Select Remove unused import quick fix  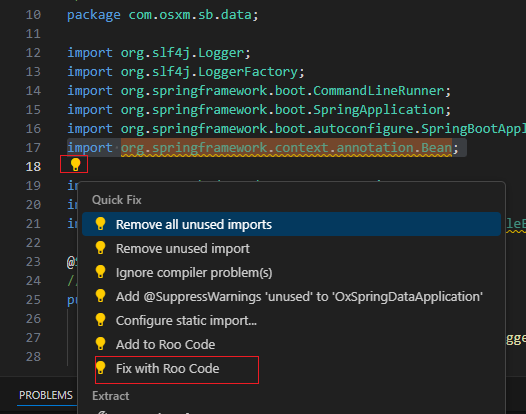tap(291, 249)
